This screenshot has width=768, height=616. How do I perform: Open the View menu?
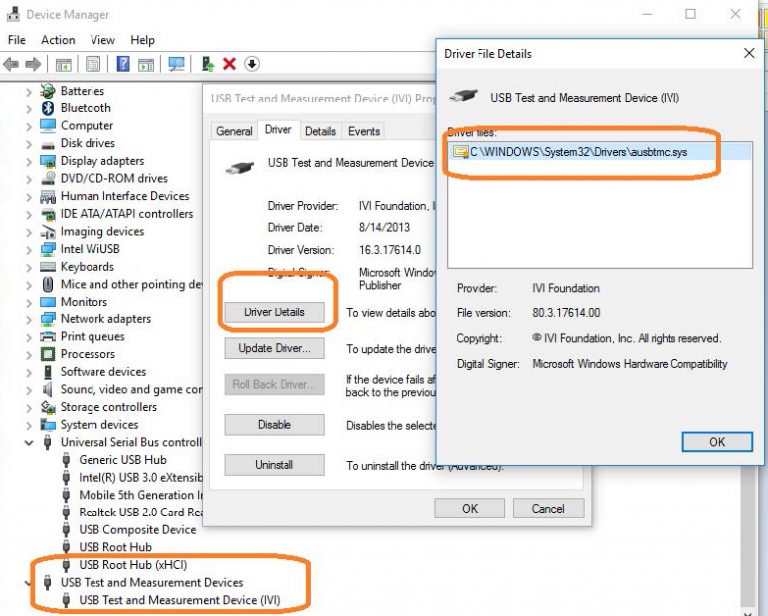pyautogui.click(x=103, y=40)
